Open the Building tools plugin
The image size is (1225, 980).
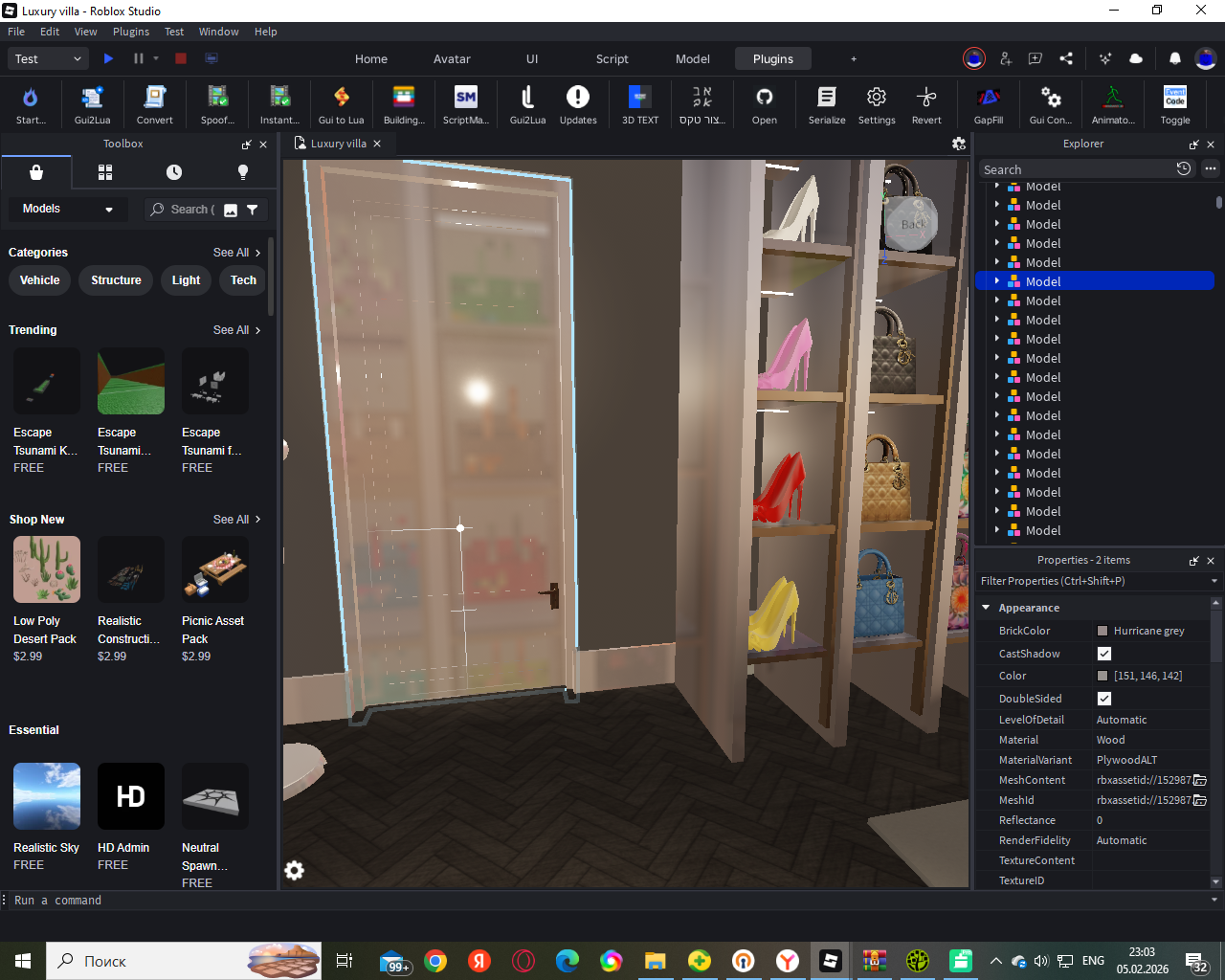tap(404, 104)
